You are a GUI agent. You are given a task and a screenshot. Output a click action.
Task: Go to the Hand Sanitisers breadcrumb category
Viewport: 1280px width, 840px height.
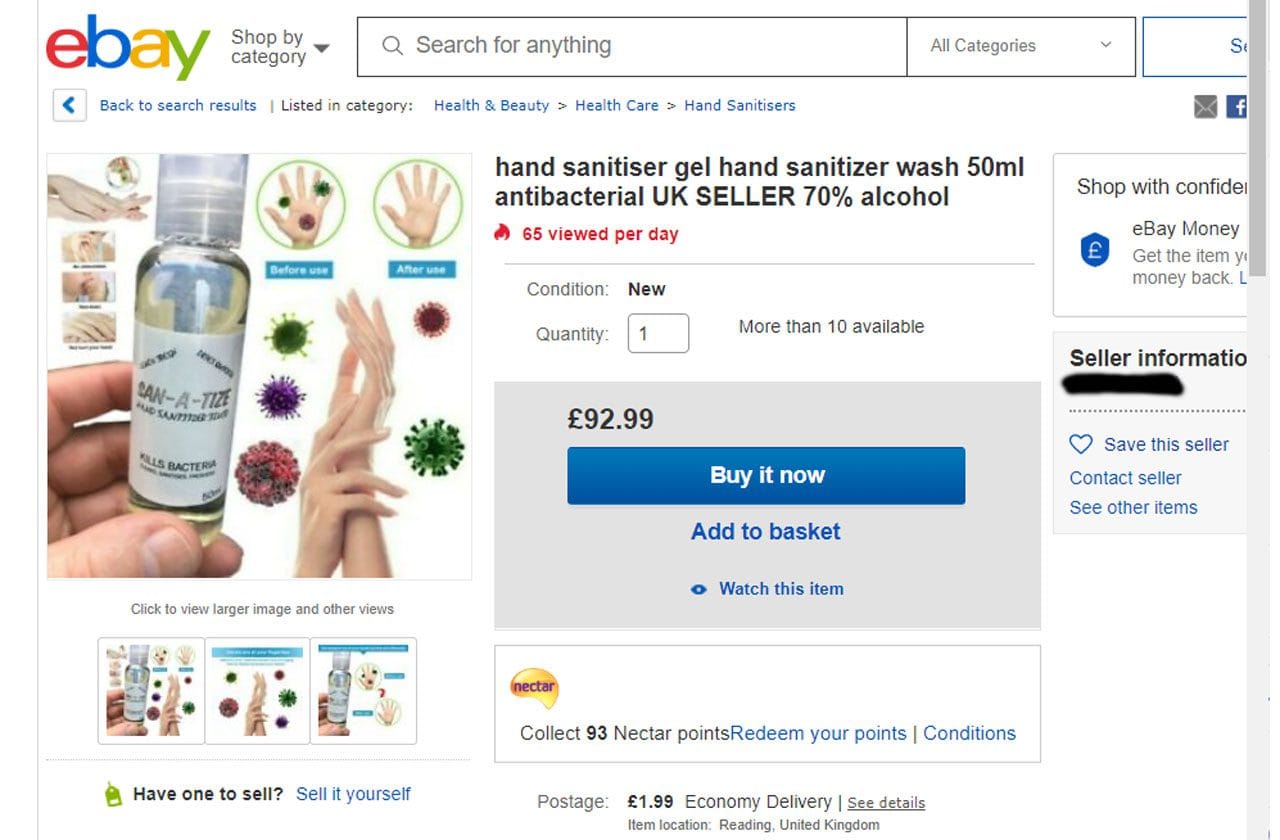(739, 105)
